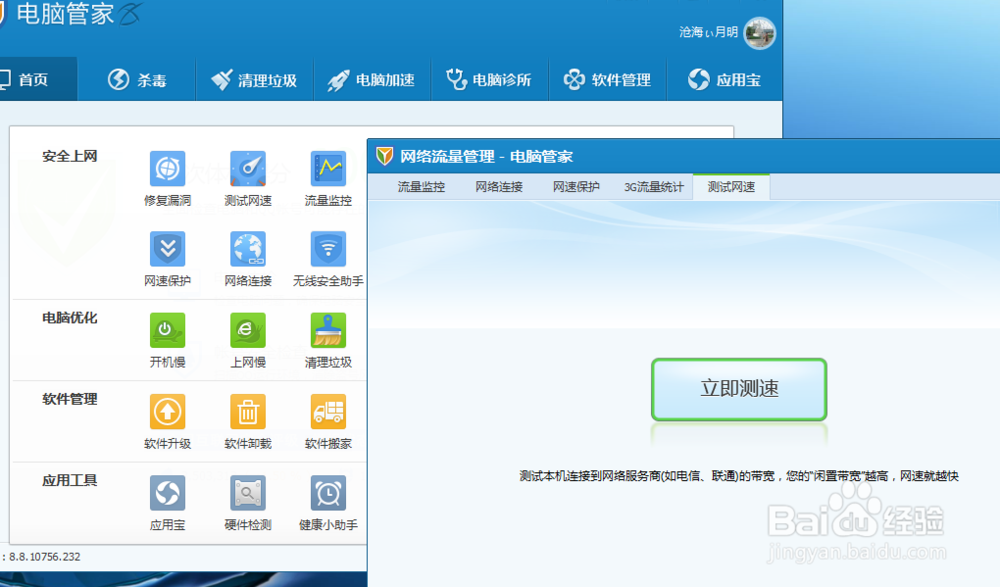Open the 修复漏洞 vulnerability repair icon

tap(168, 168)
